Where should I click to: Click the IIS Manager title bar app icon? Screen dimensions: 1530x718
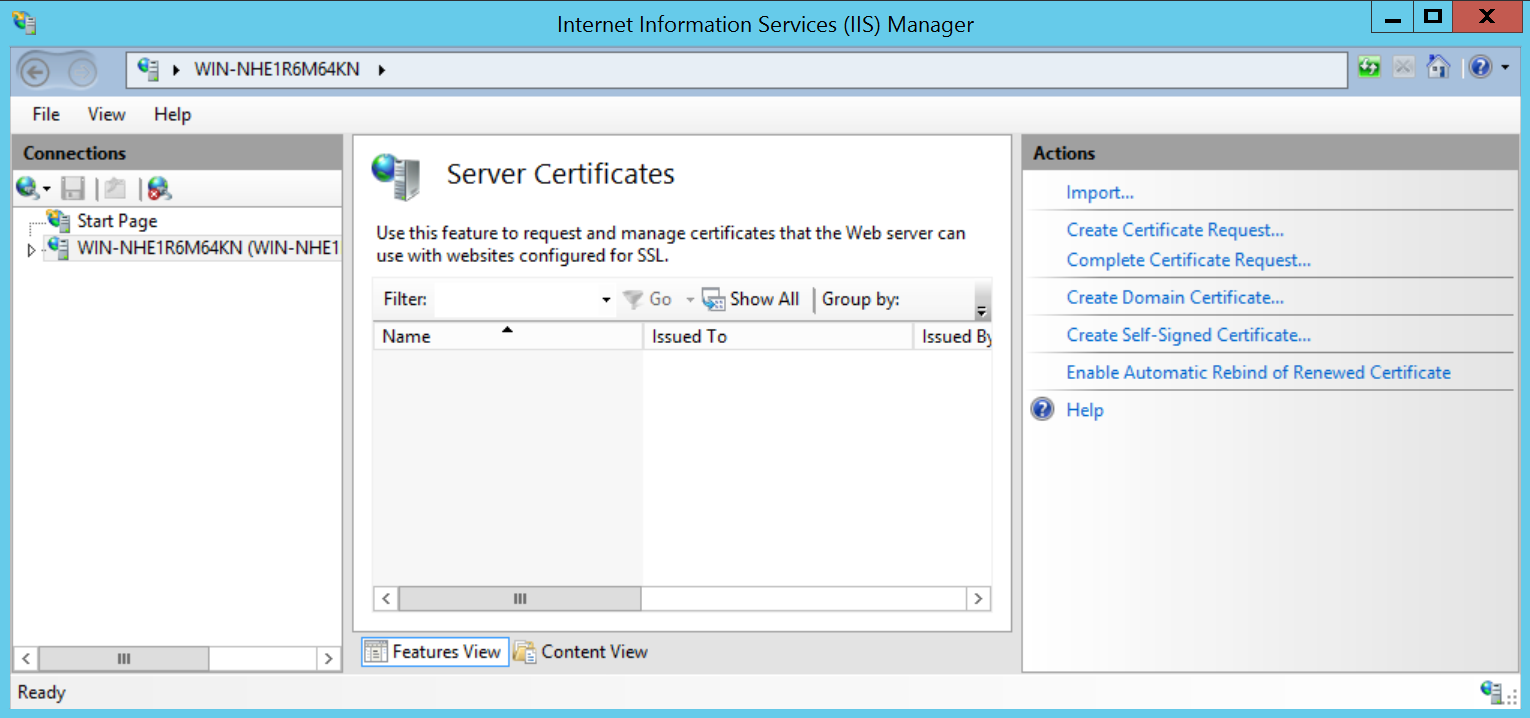click(x=23, y=22)
